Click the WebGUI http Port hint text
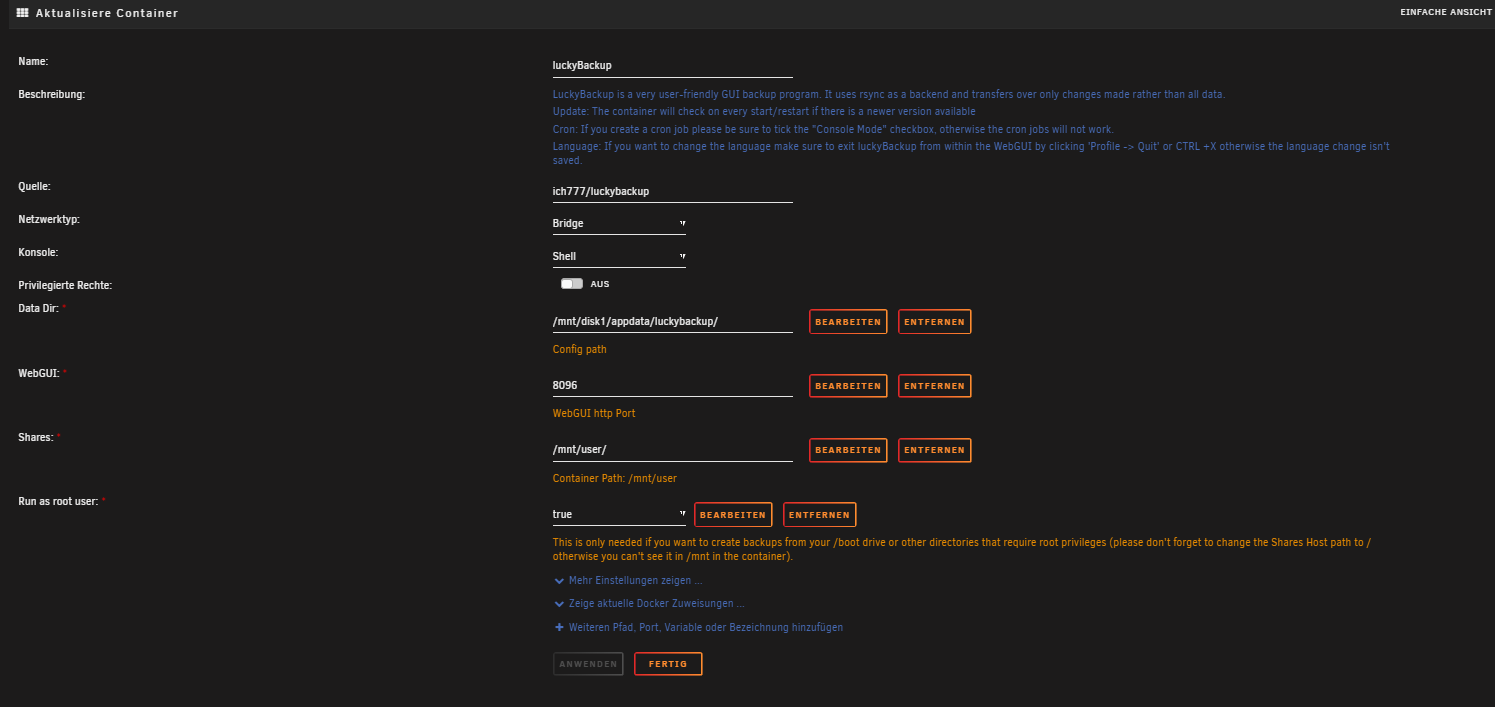1495x707 pixels. pyautogui.click(x=594, y=414)
